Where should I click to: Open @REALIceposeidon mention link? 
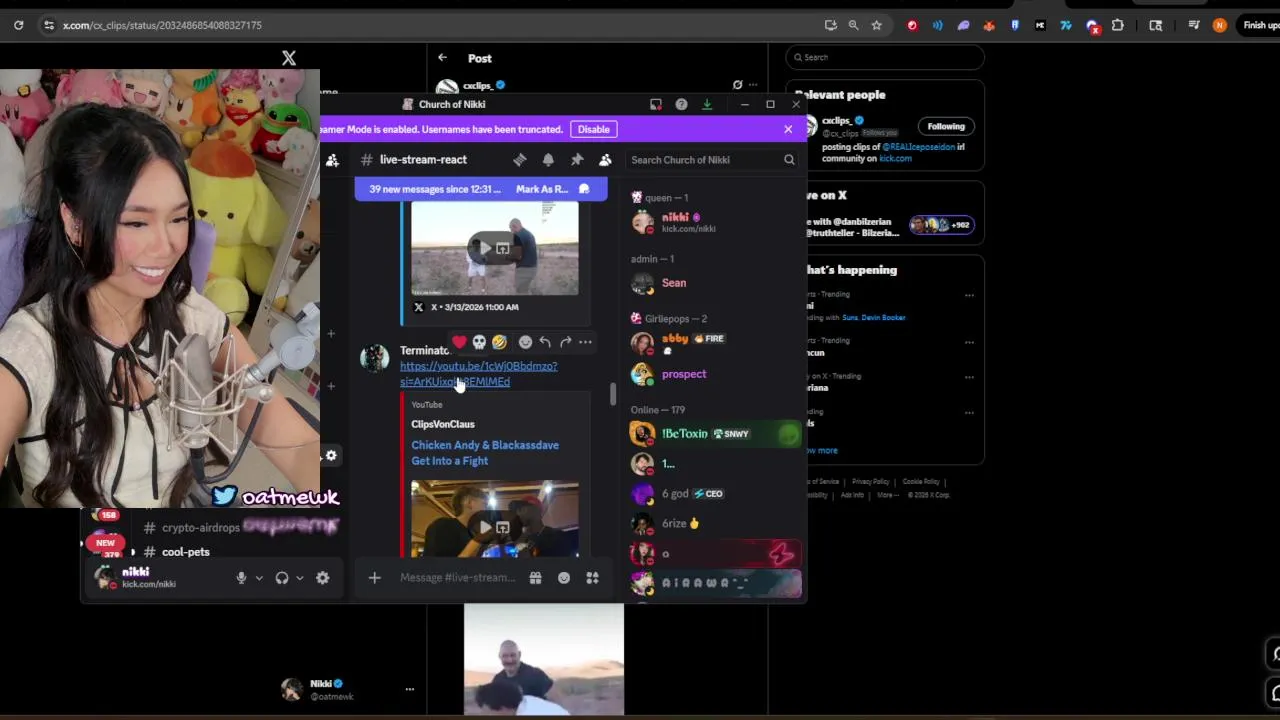[917, 147]
